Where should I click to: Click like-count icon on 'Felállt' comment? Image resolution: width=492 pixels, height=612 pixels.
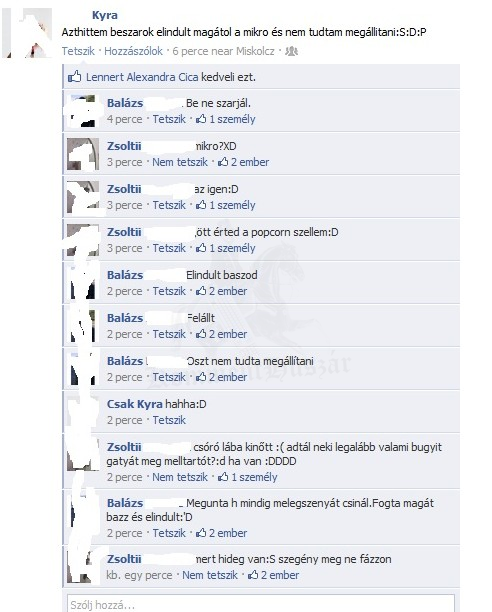tap(201, 334)
